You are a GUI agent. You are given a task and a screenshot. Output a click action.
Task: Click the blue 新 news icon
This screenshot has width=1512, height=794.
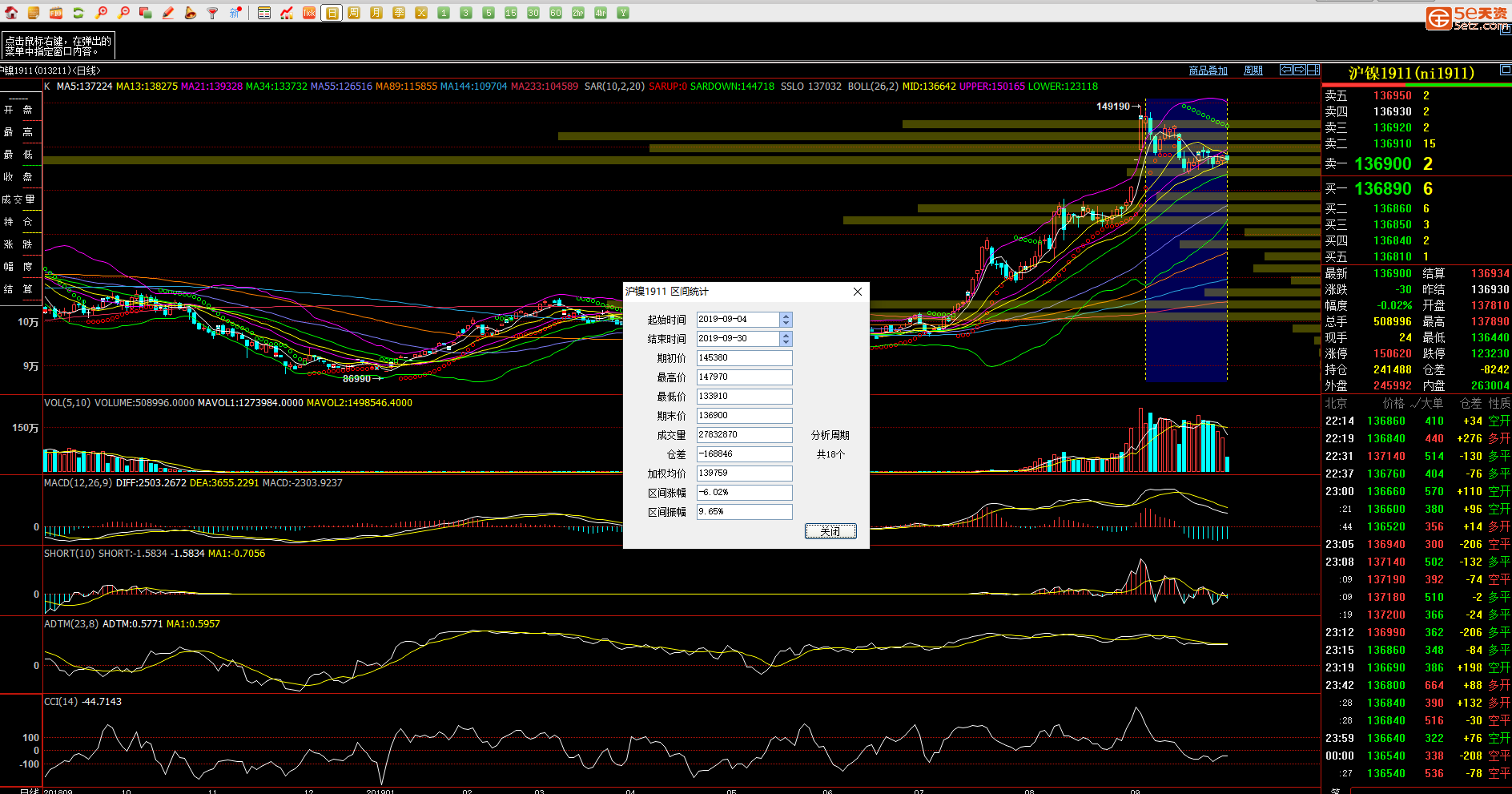(x=235, y=13)
